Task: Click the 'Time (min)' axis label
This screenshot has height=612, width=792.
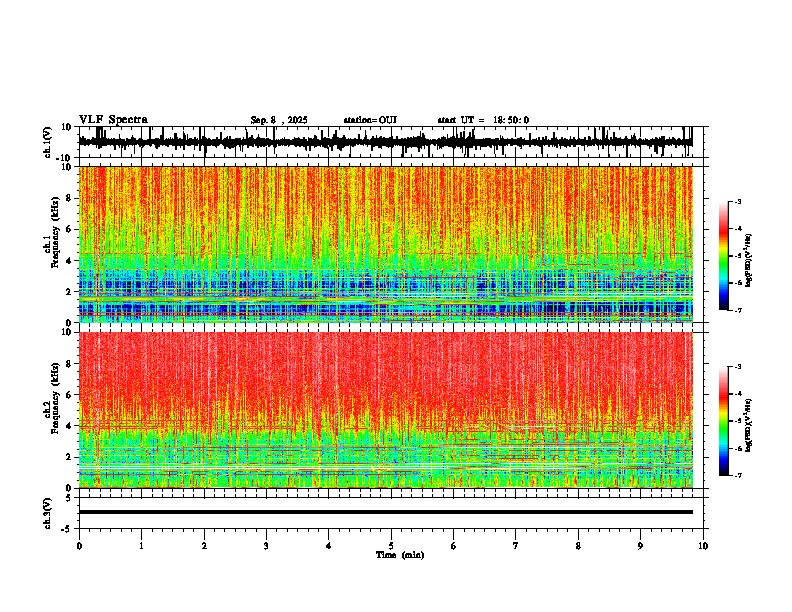Action: tap(400, 555)
